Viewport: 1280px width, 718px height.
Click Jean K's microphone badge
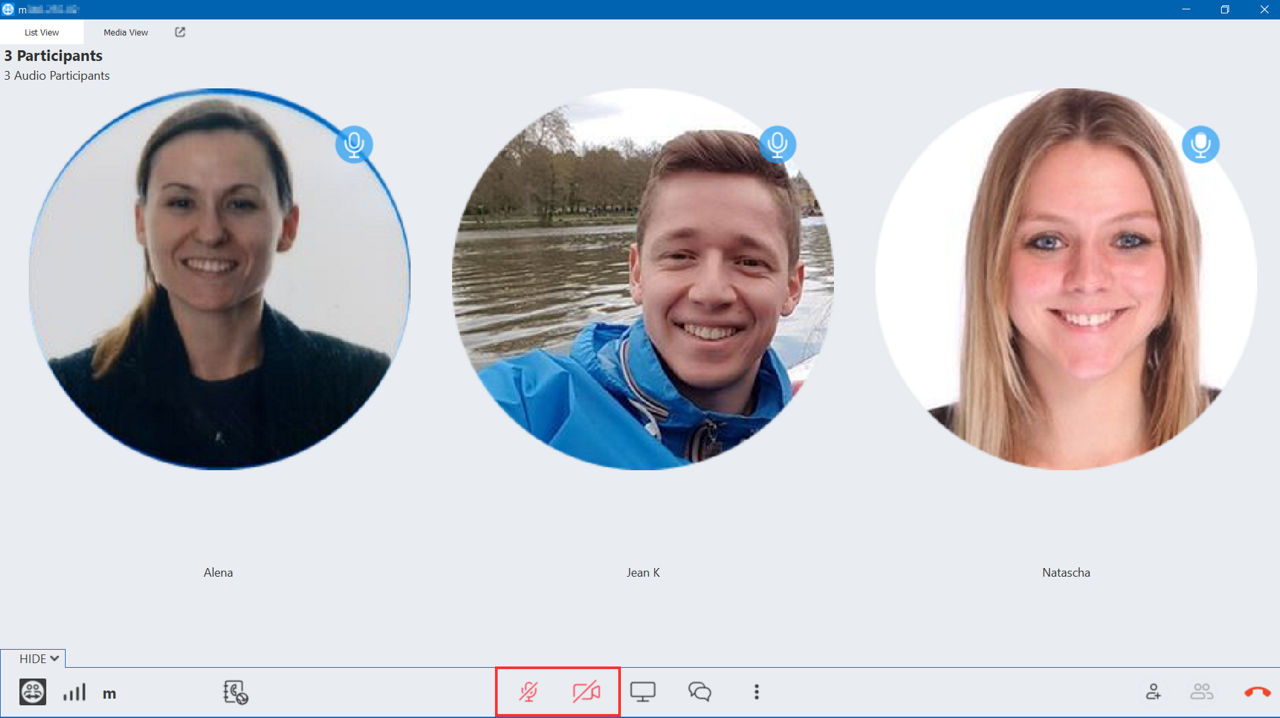click(777, 144)
